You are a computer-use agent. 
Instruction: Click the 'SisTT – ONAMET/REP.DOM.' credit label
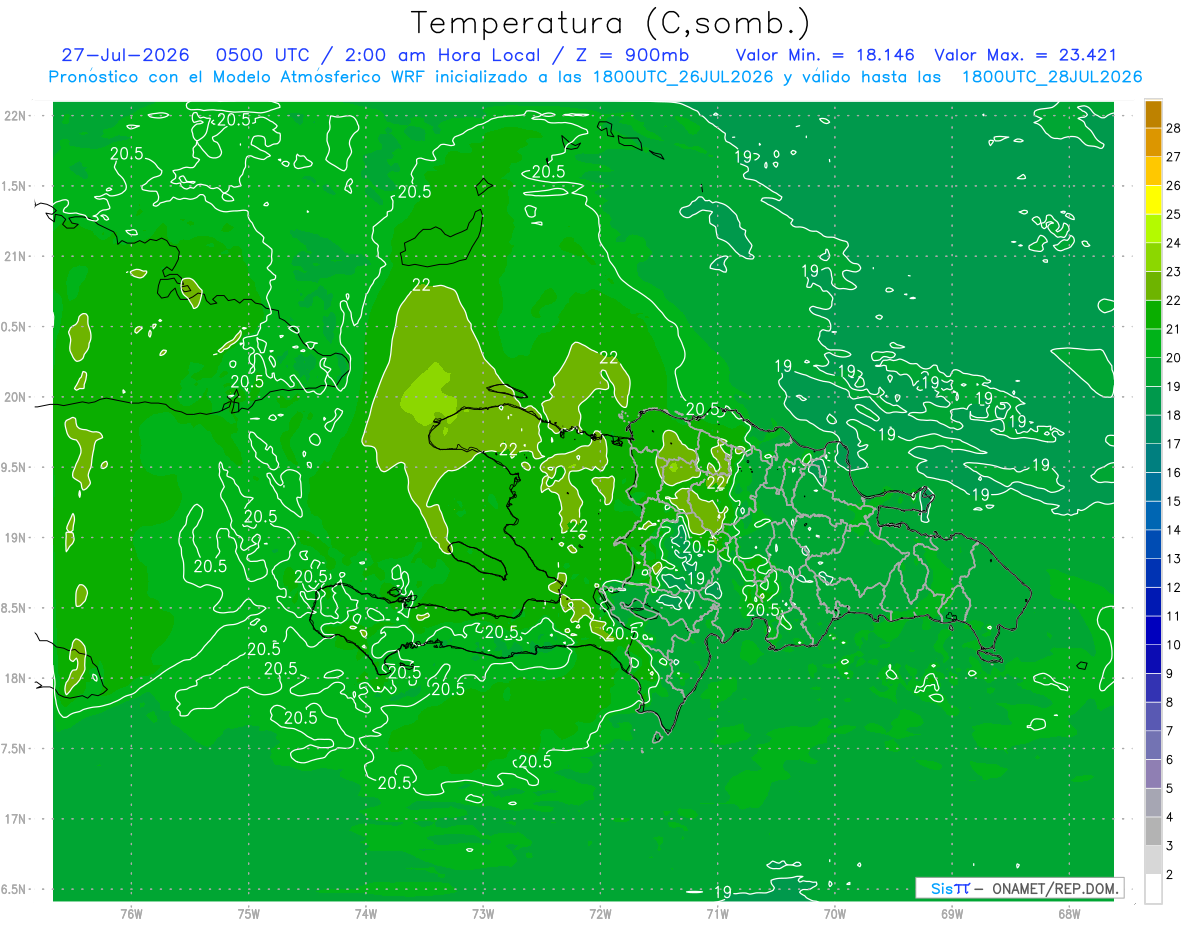point(1020,888)
